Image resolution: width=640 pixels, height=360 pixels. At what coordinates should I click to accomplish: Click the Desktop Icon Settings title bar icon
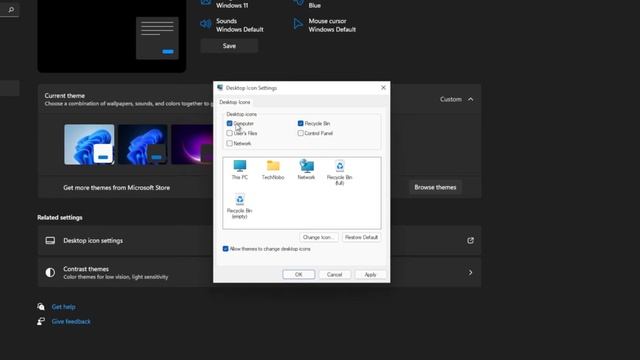tap(220, 88)
